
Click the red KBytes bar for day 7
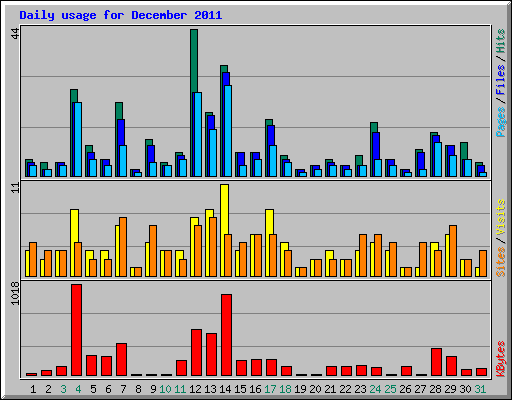121,359
